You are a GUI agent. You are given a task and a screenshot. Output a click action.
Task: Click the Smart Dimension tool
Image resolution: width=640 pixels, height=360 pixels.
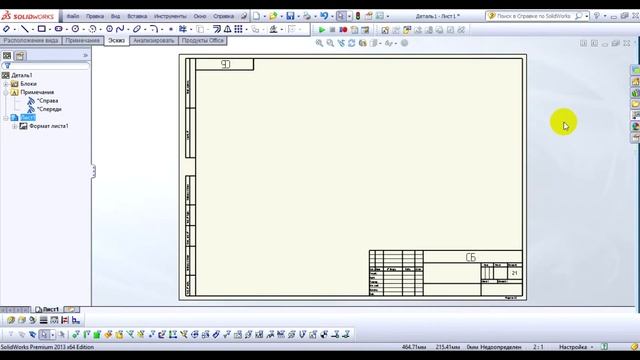click(x=6, y=29)
